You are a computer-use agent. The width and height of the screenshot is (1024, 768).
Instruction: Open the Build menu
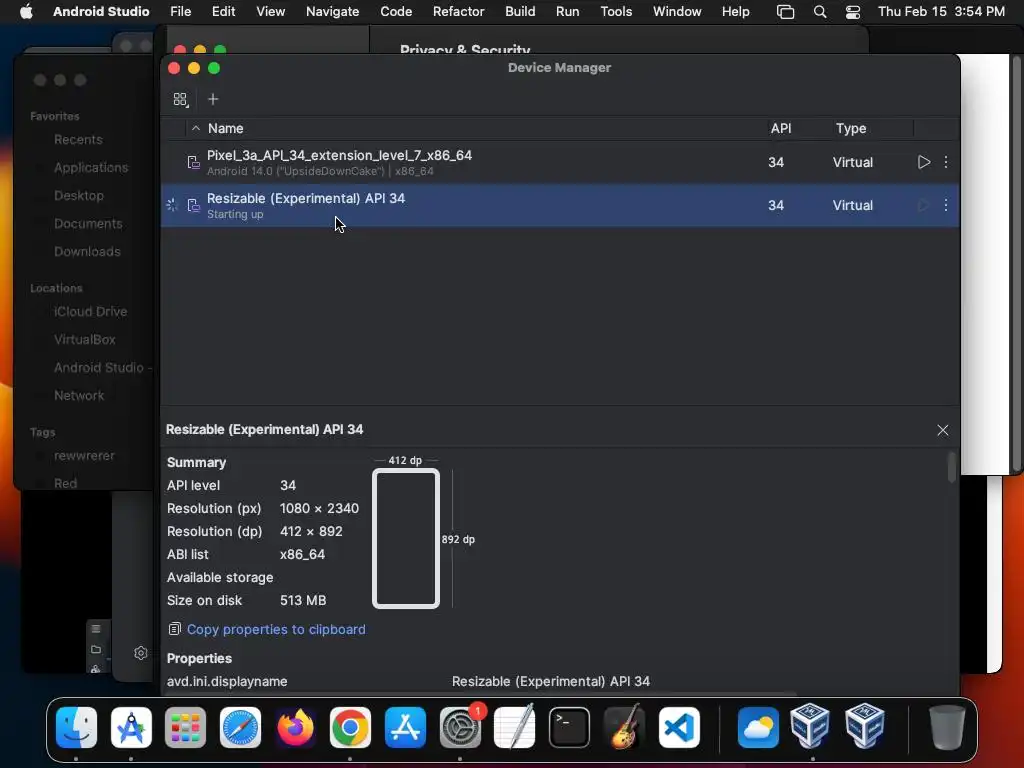520,11
